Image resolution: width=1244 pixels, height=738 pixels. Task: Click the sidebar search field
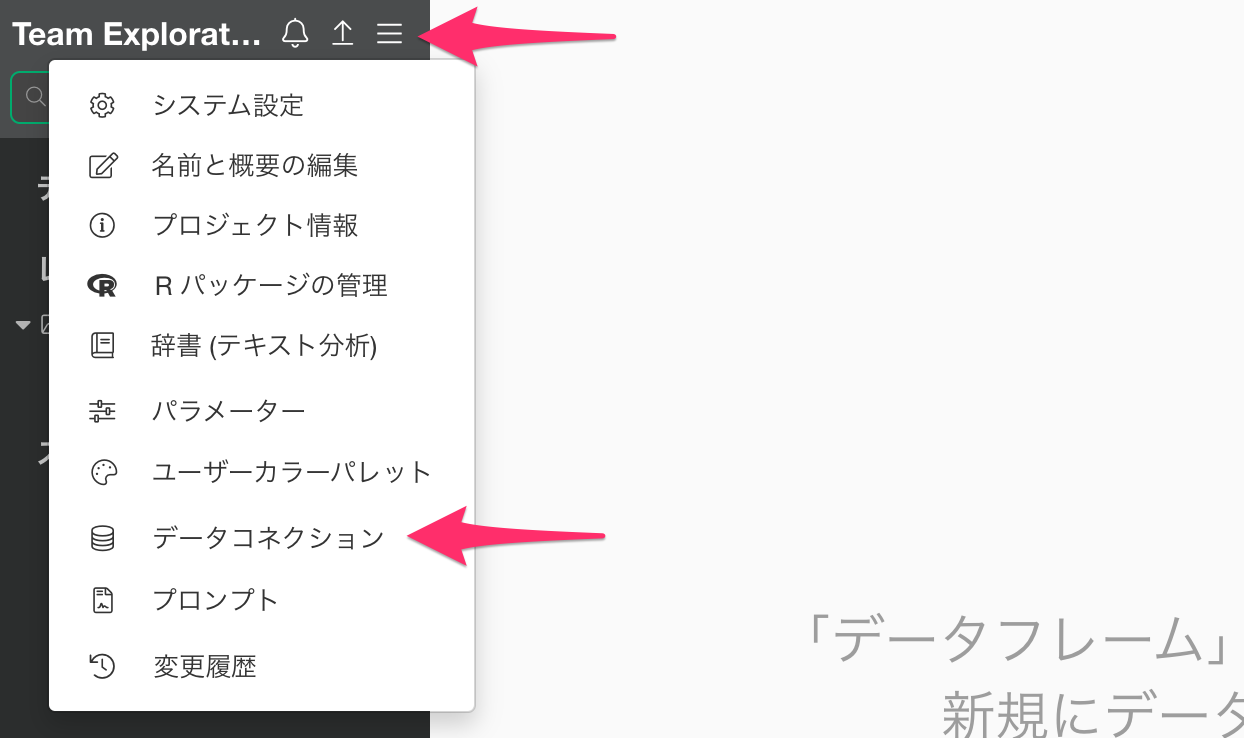point(30,97)
